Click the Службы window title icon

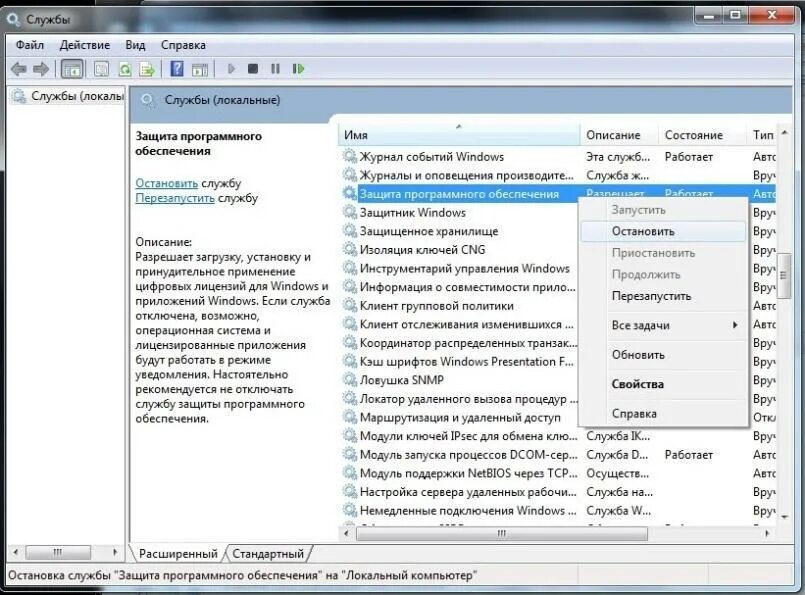tap(13, 20)
